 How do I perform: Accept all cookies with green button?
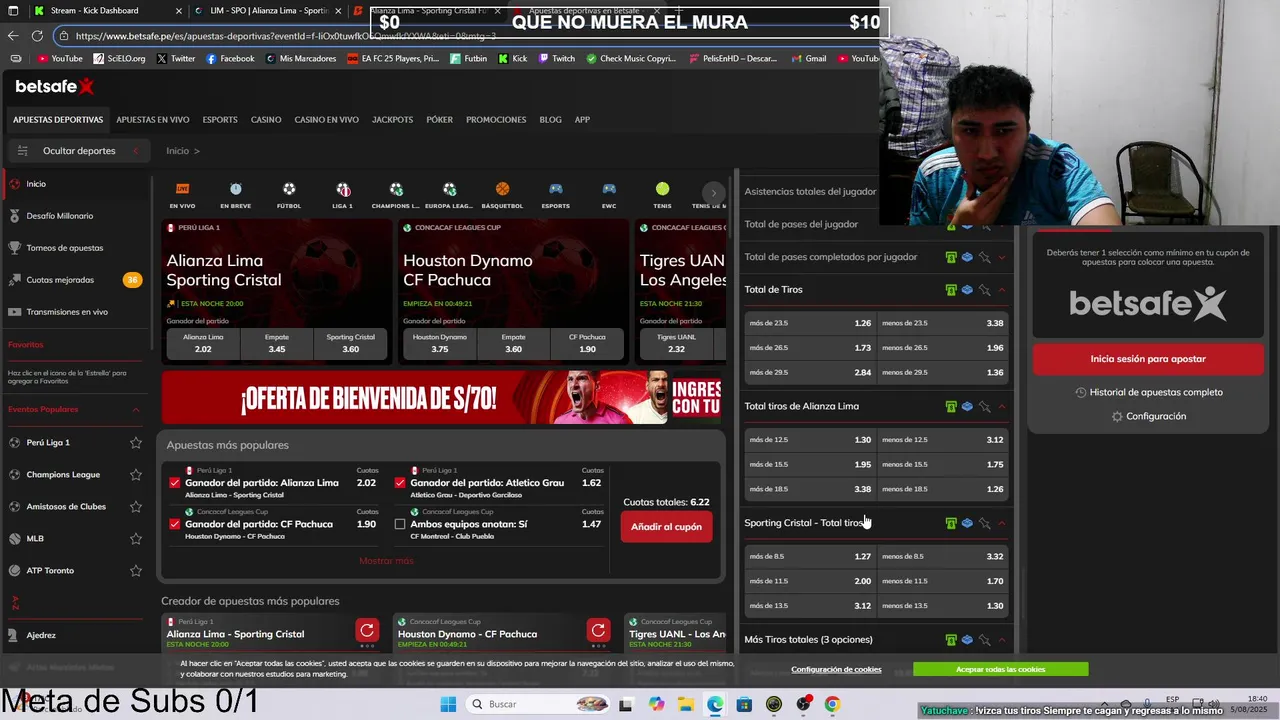(1000, 669)
